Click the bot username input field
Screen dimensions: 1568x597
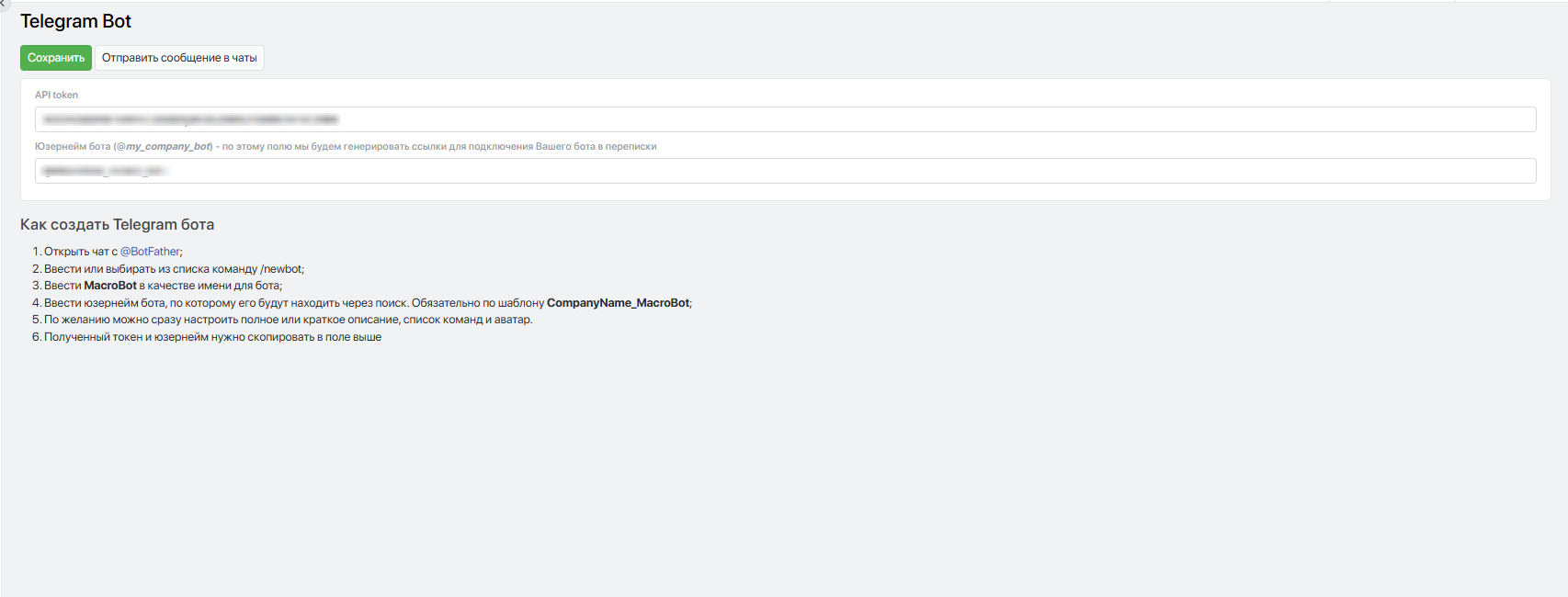785,171
